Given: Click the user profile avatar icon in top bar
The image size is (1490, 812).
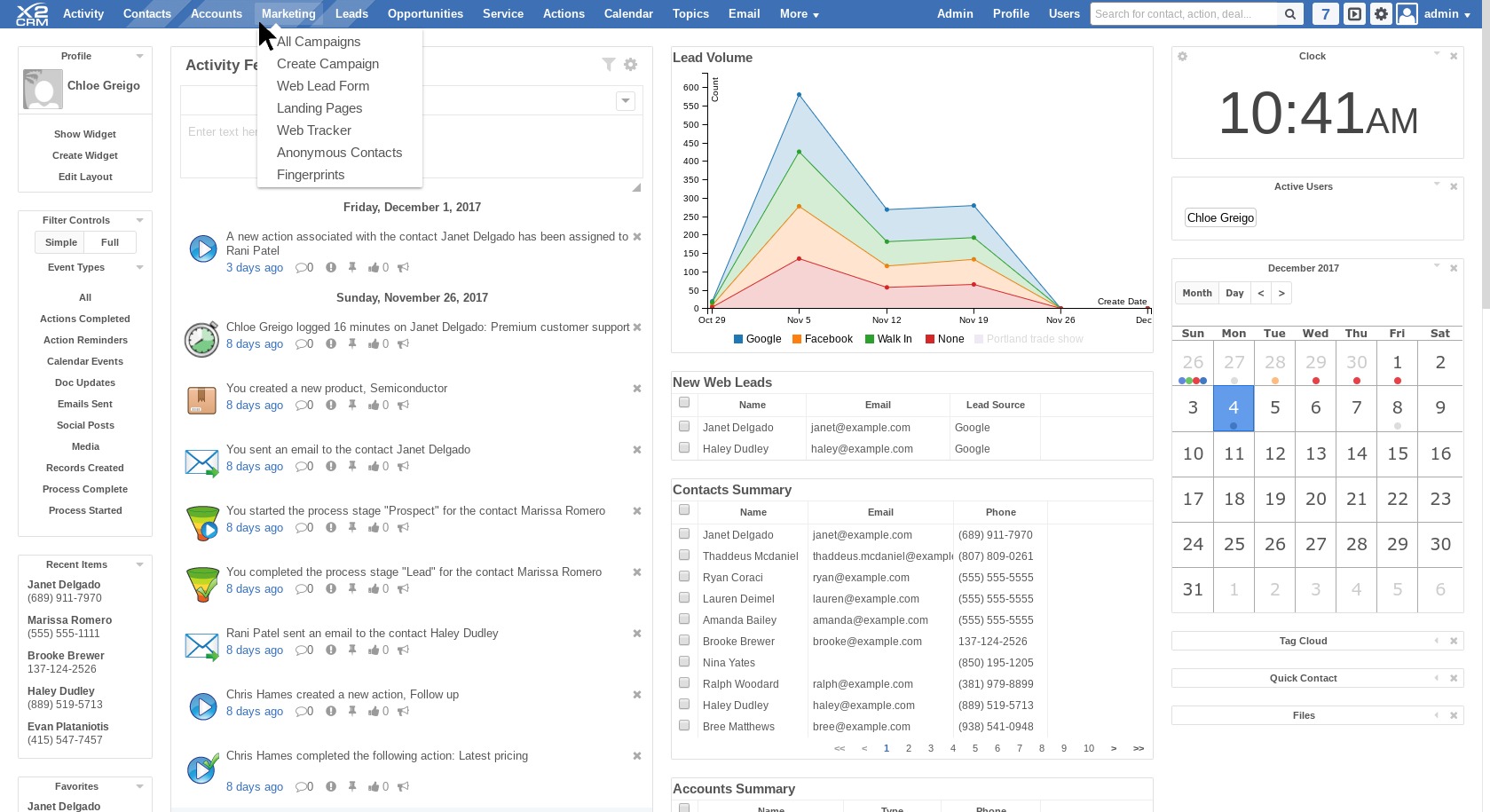Looking at the screenshot, I should [x=1409, y=13].
